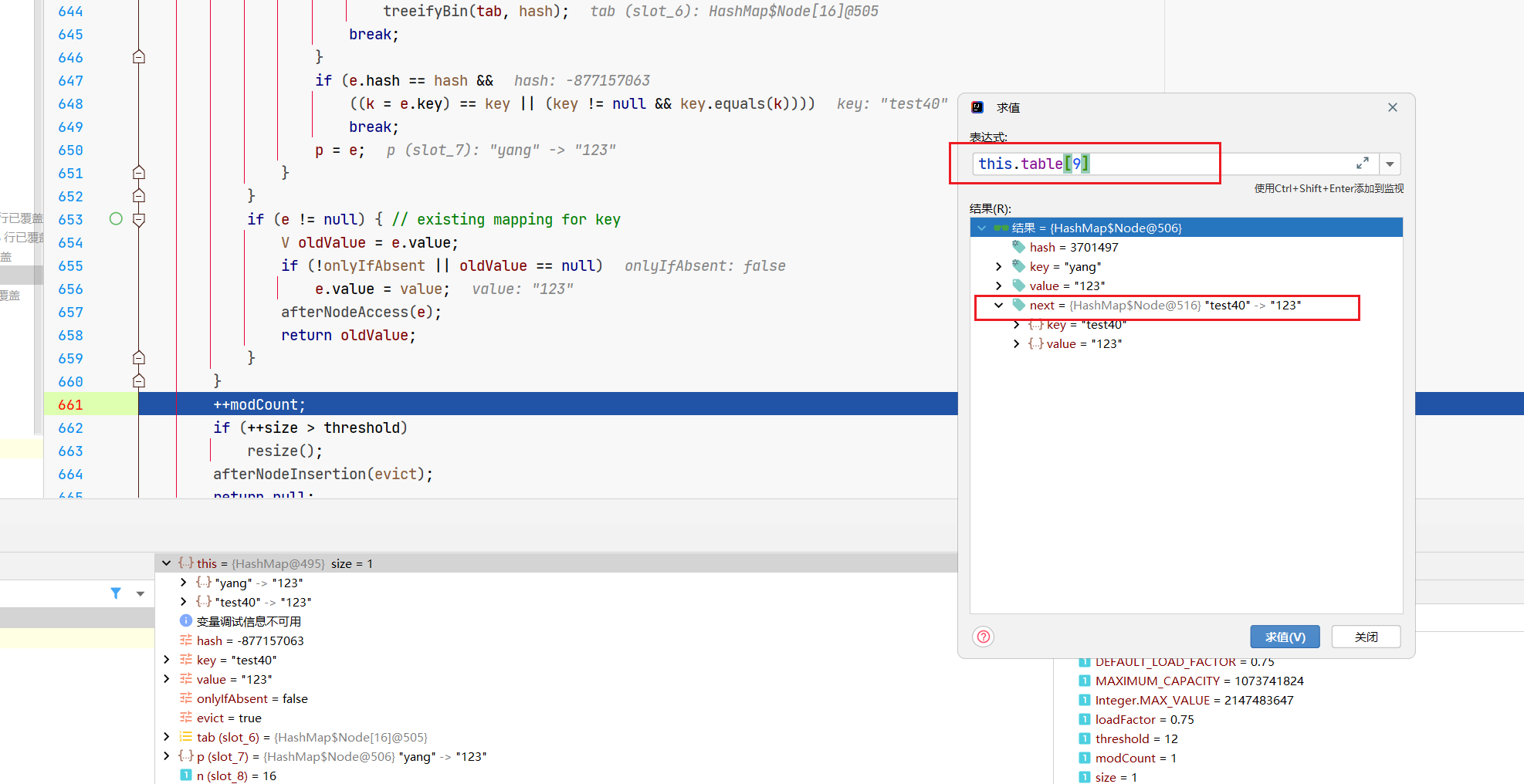1524x784 pixels.
Task: Select the size = 1 field
Action: click(x=1116, y=776)
